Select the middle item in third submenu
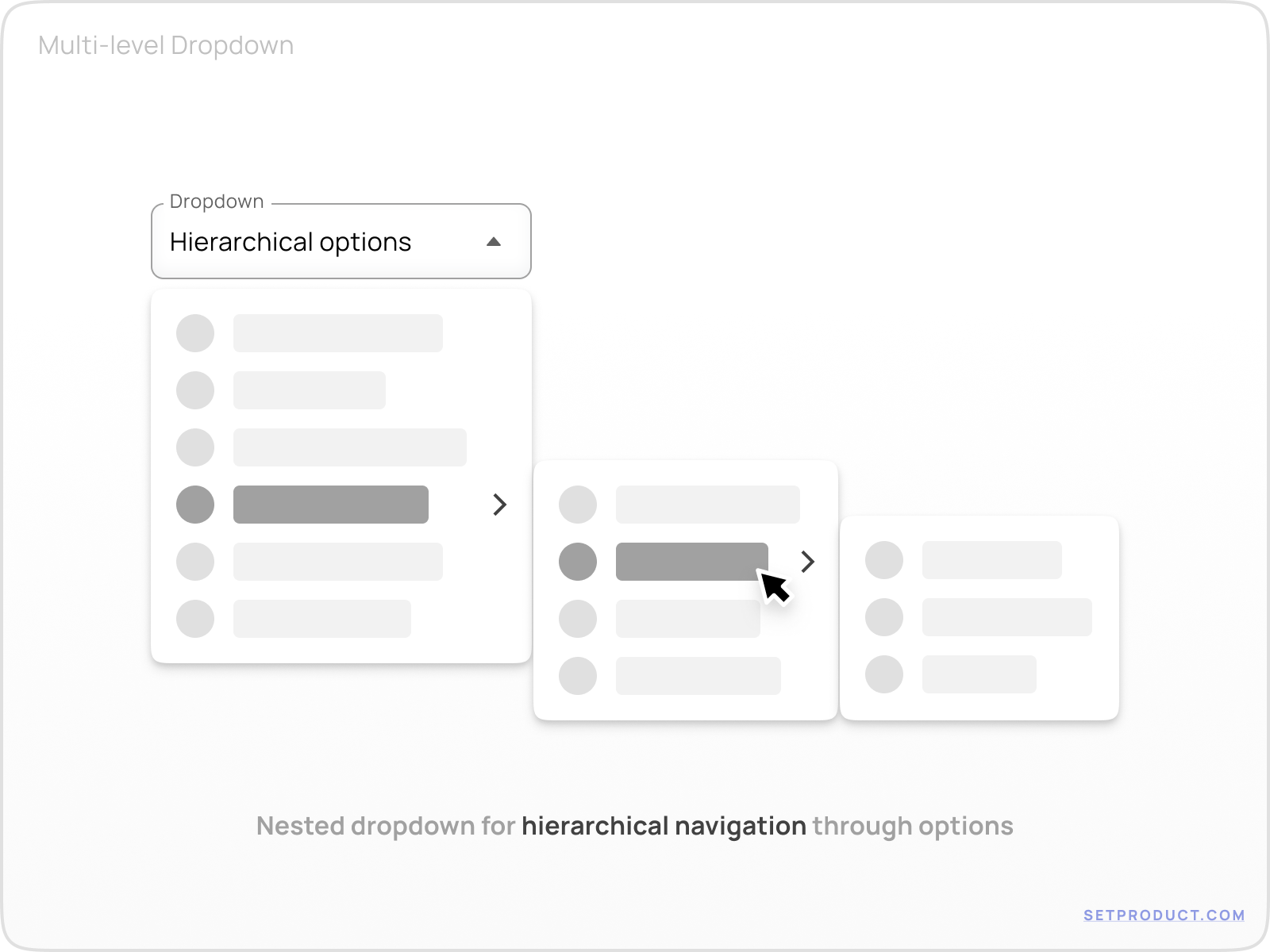This screenshot has width=1270, height=952. click(x=1006, y=617)
